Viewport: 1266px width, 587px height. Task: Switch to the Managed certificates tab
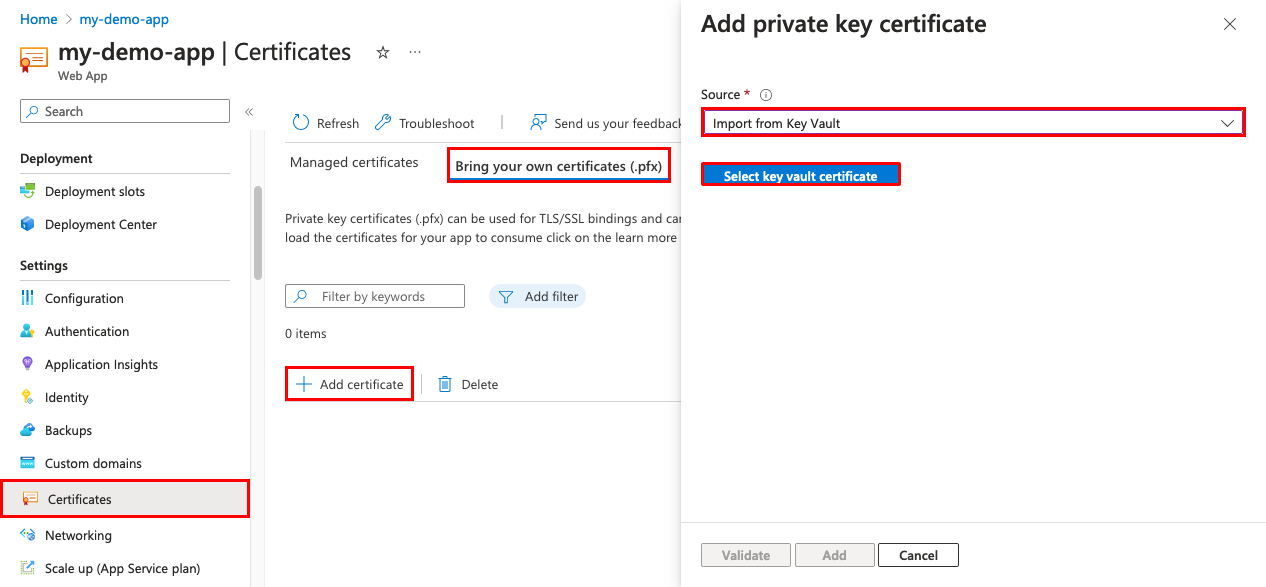point(353,162)
